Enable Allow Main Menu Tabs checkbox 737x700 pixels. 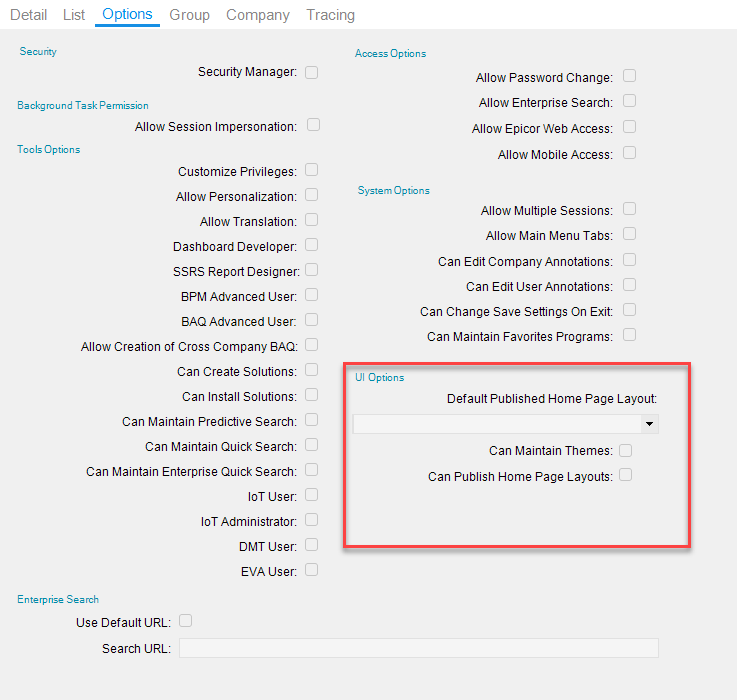coord(629,234)
